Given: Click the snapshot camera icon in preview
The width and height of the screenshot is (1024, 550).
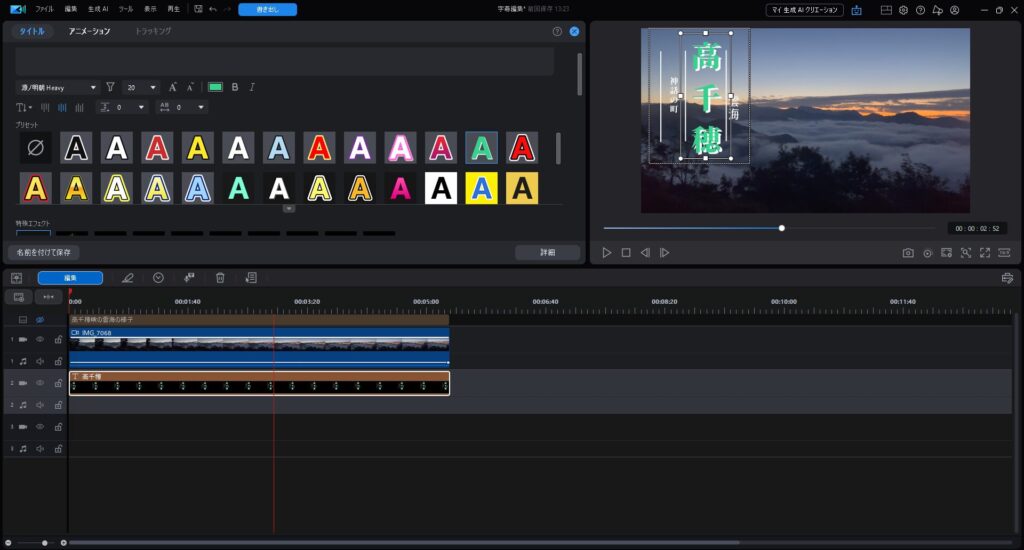Looking at the screenshot, I should [x=908, y=253].
